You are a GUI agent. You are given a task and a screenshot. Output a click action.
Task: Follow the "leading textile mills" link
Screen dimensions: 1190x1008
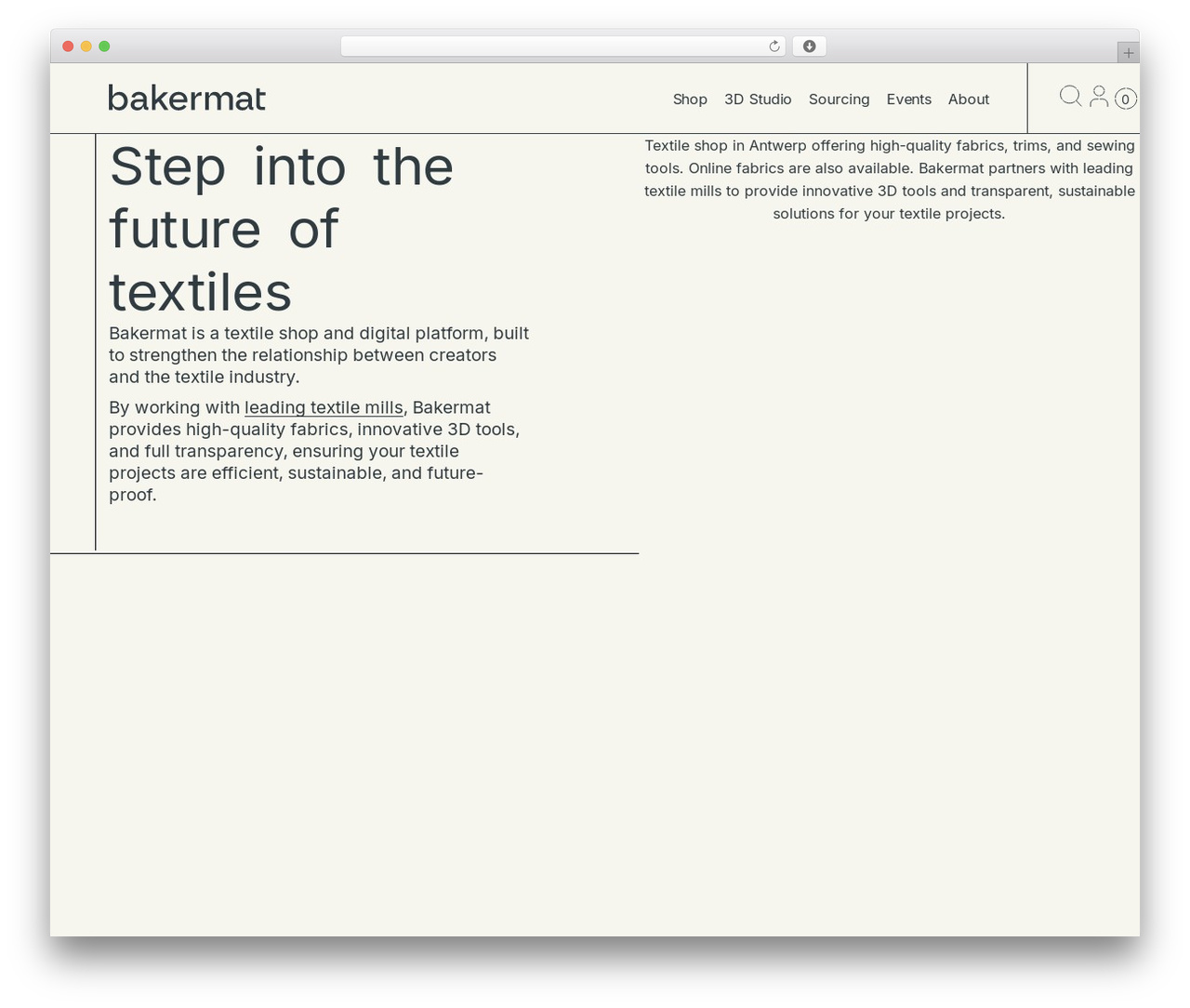[x=324, y=407]
